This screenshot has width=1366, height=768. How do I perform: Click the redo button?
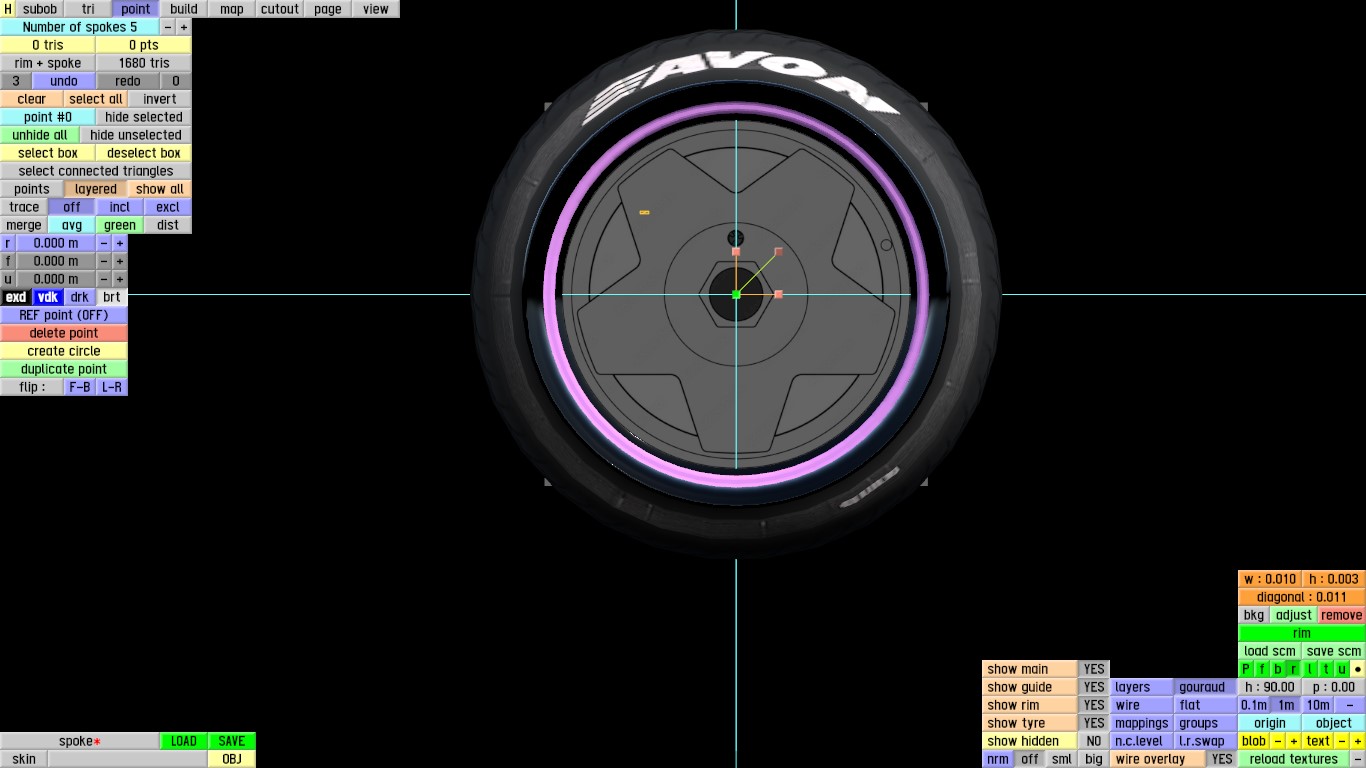tap(128, 81)
